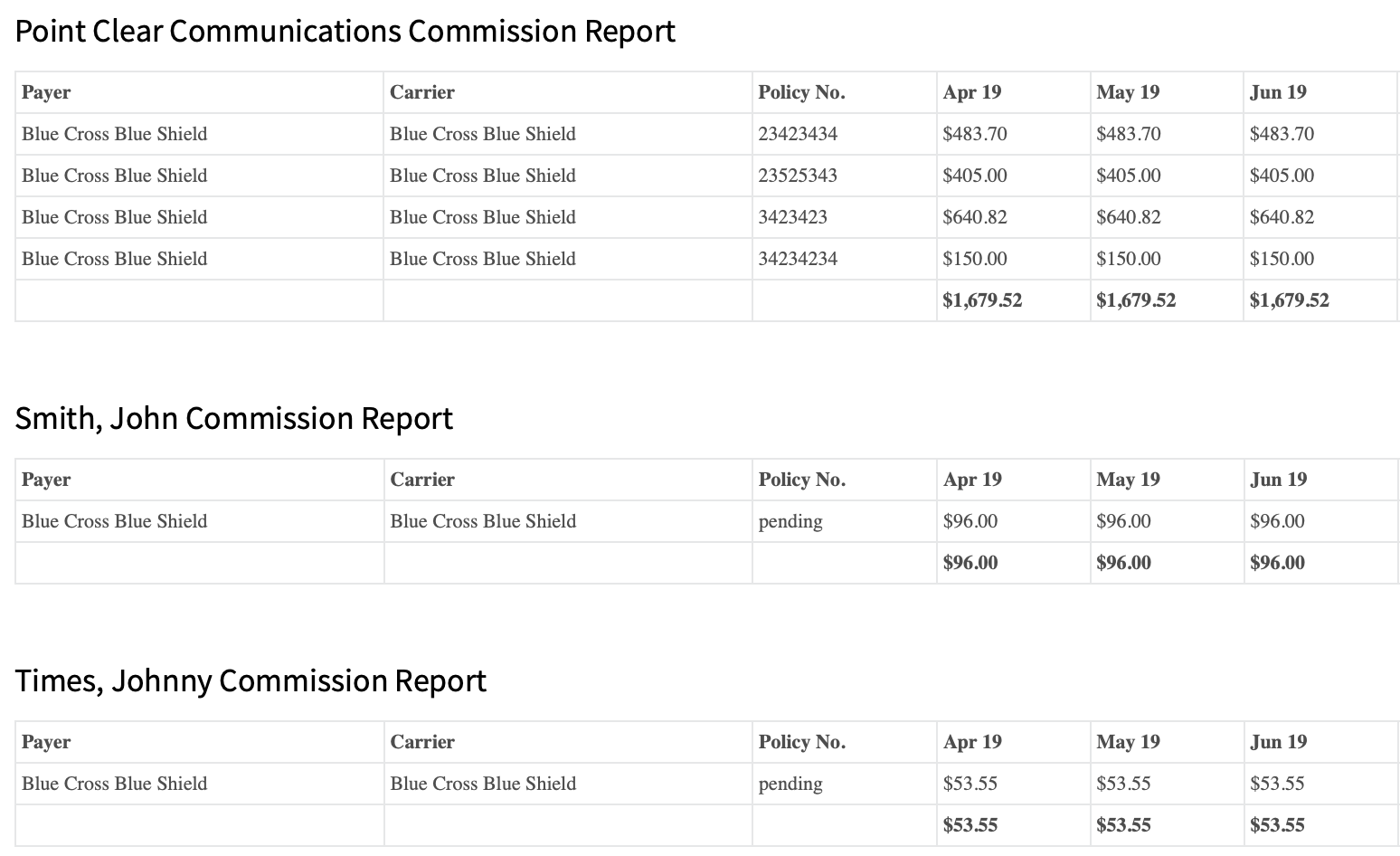
Task: Click Policy No. header in Times, Johnny table
Action: [801, 742]
